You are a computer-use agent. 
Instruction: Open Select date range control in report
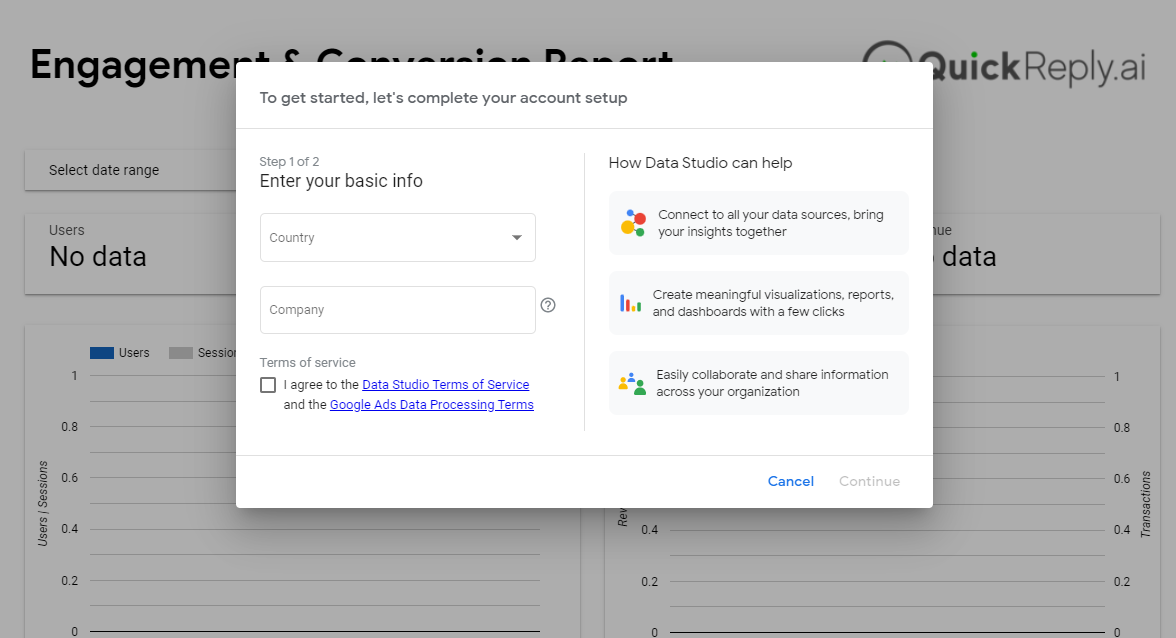pos(130,170)
